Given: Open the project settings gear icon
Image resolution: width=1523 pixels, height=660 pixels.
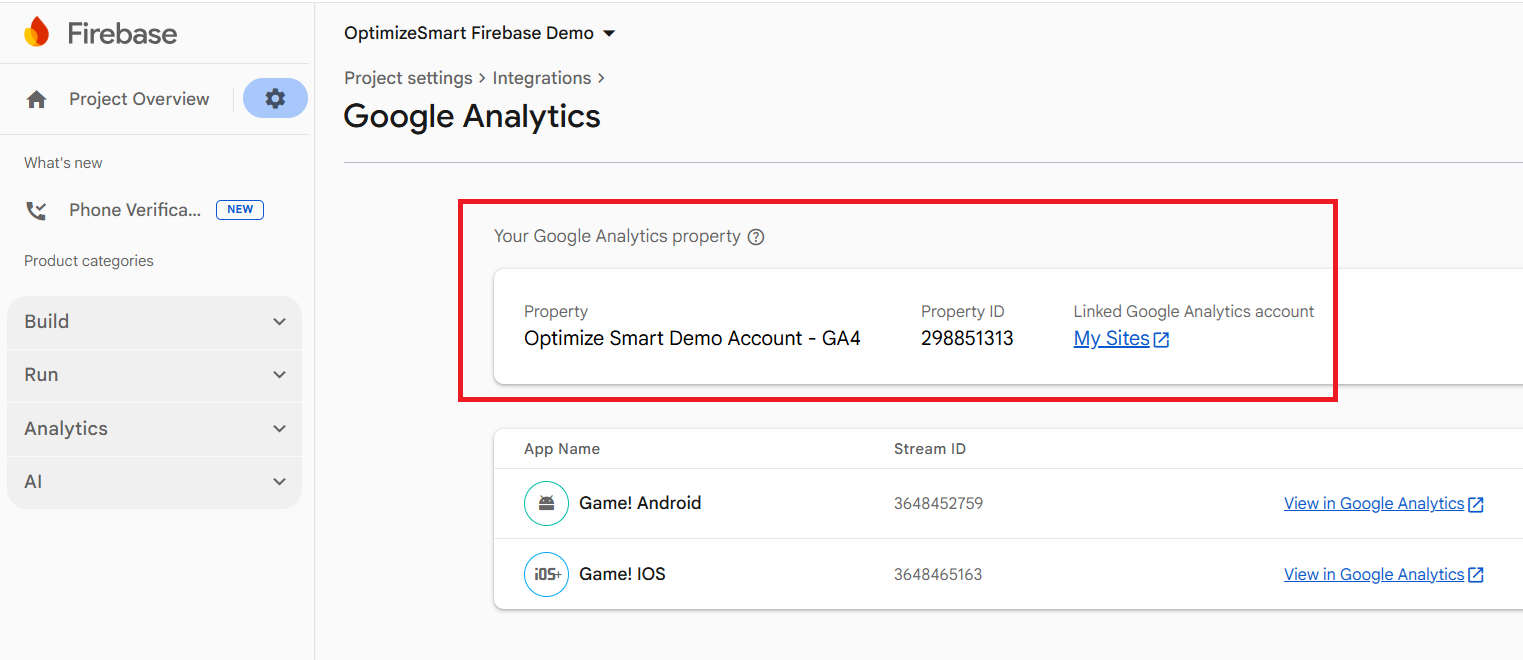Looking at the screenshot, I should (x=275, y=98).
